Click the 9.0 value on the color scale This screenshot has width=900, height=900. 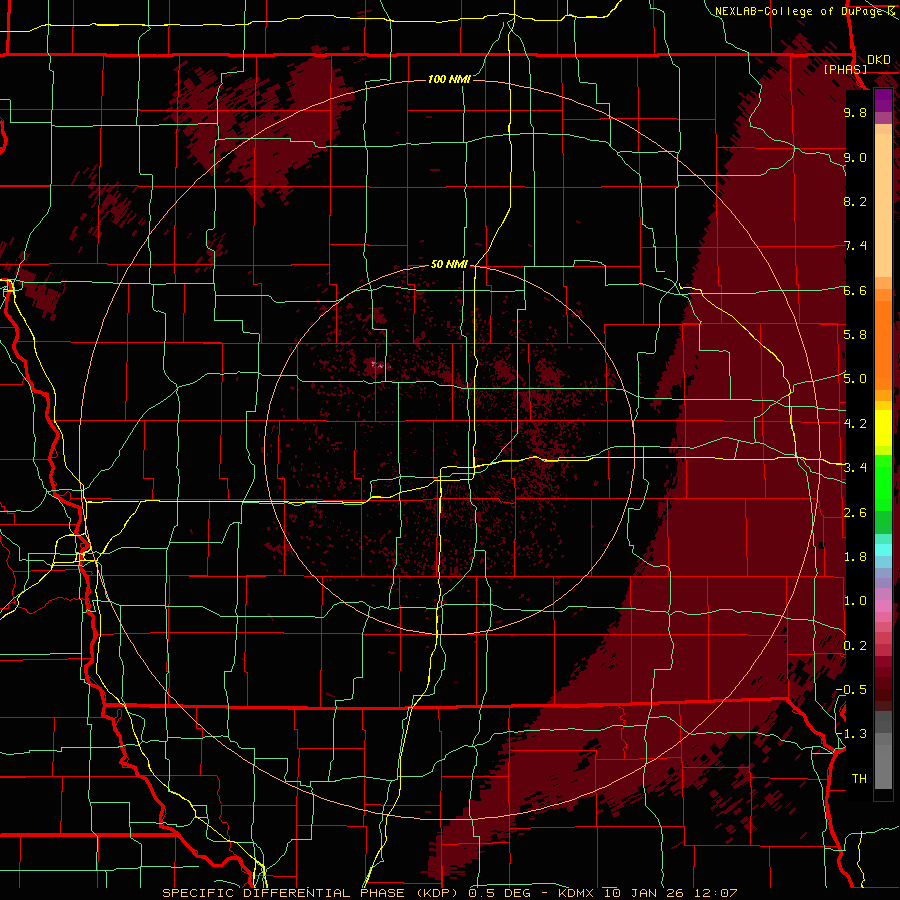855,157
